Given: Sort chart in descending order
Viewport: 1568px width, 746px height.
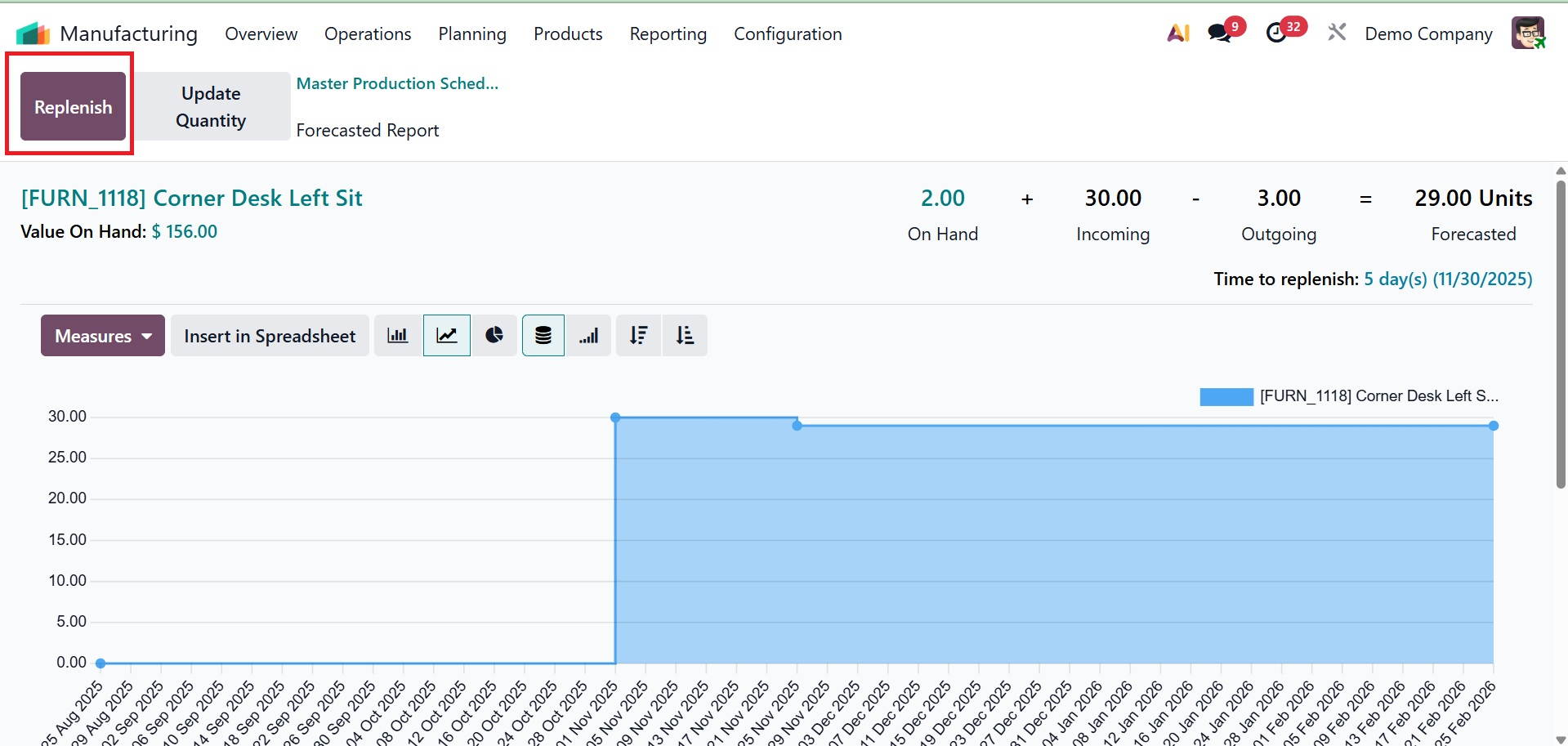Looking at the screenshot, I should [639, 336].
